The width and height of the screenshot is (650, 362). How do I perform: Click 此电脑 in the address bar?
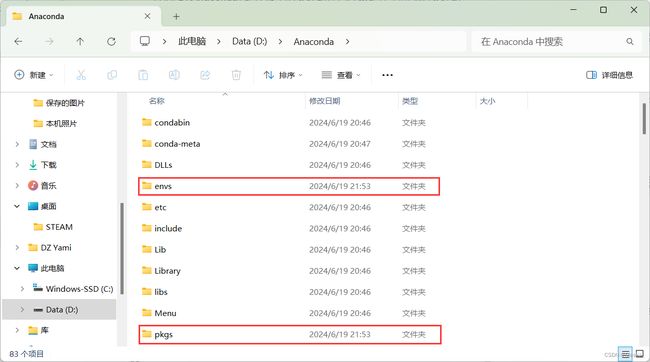coord(192,41)
